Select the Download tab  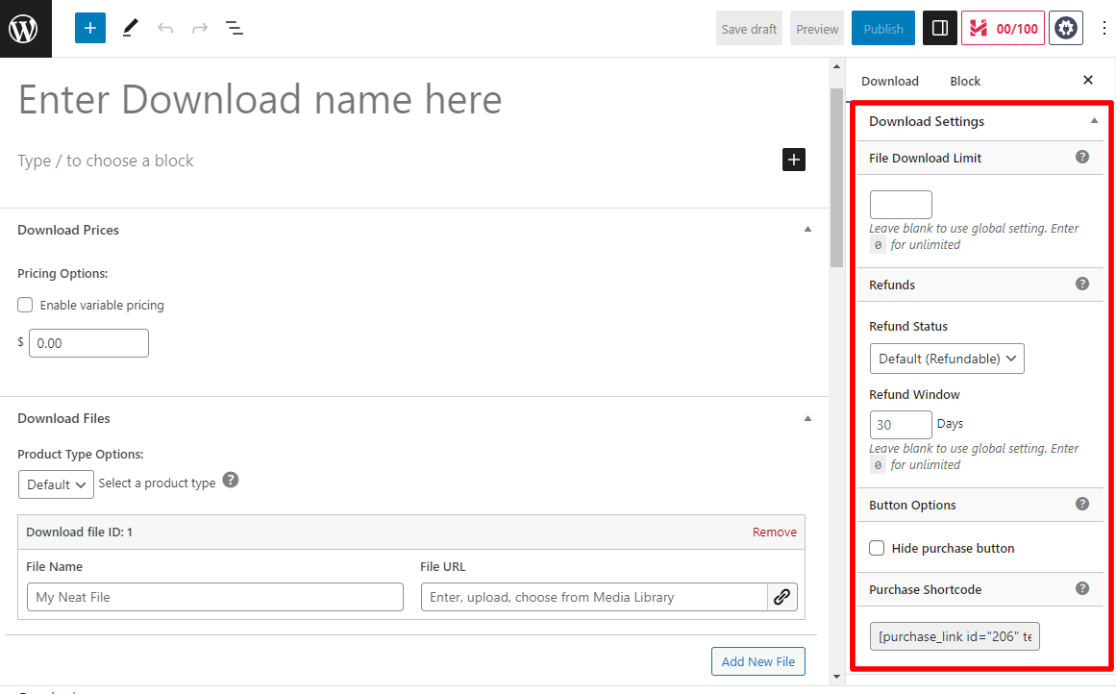pyautogui.click(x=889, y=80)
